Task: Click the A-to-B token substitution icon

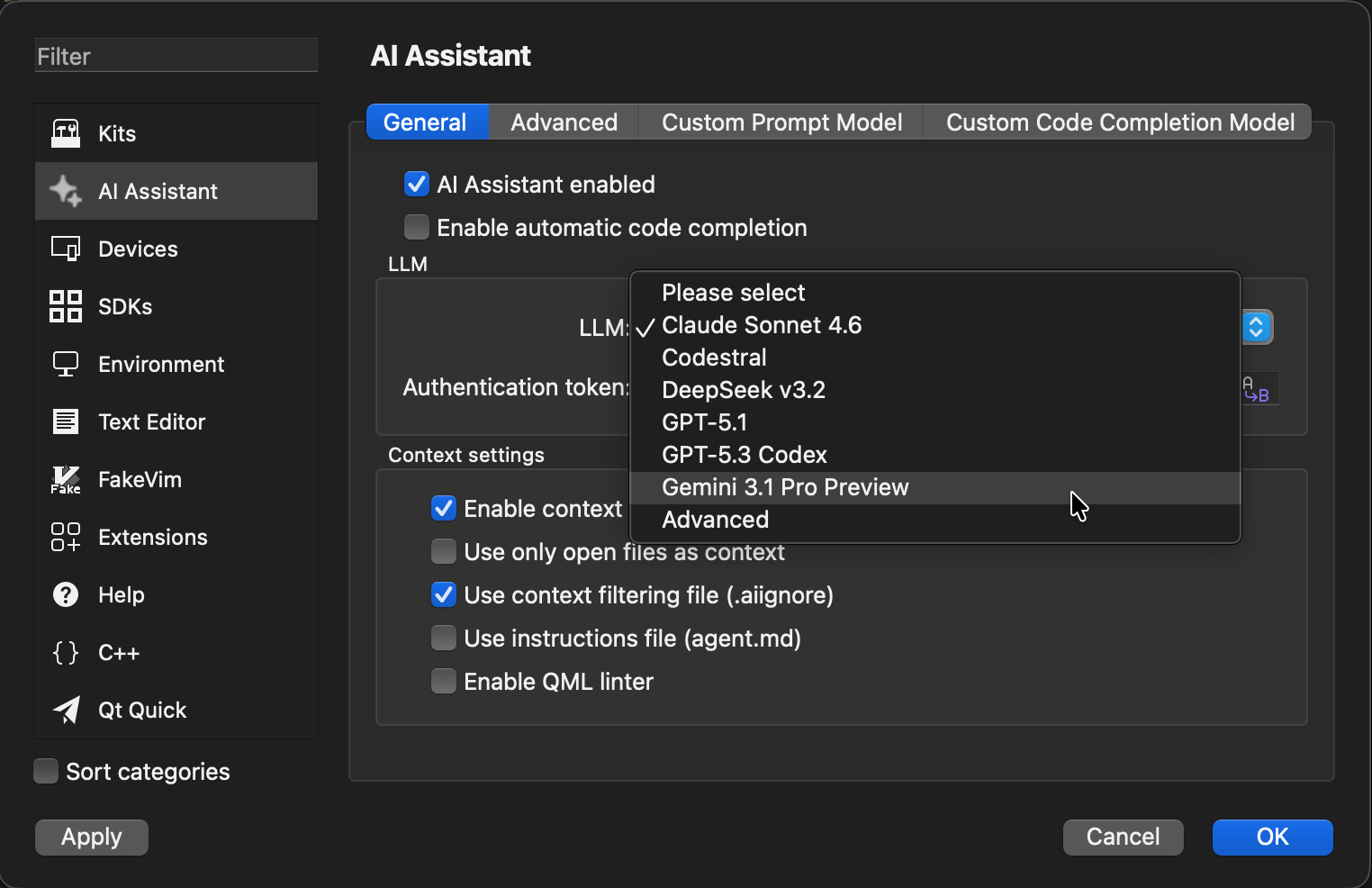Action: pyautogui.click(x=1255, y=388)
